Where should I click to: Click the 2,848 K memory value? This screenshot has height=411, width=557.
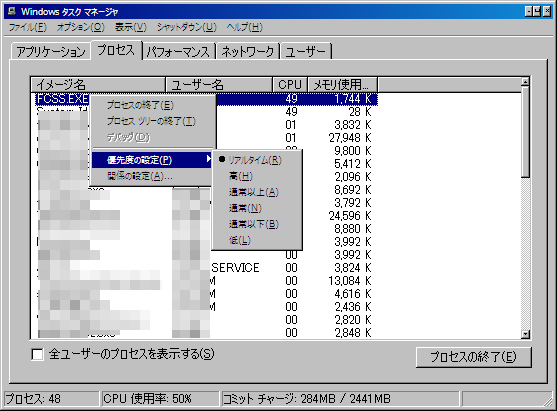(x=353, y=333)
